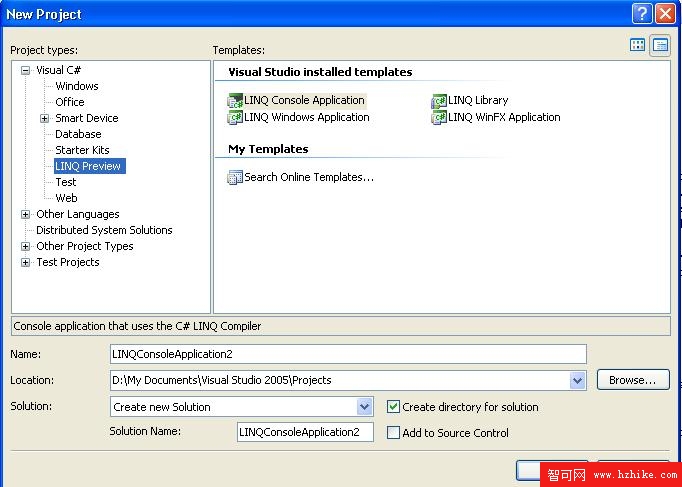Viewport: 682px width, 487px height.
Task: Select the LINQ WinFX Application template icon
Action: point(439,117)
